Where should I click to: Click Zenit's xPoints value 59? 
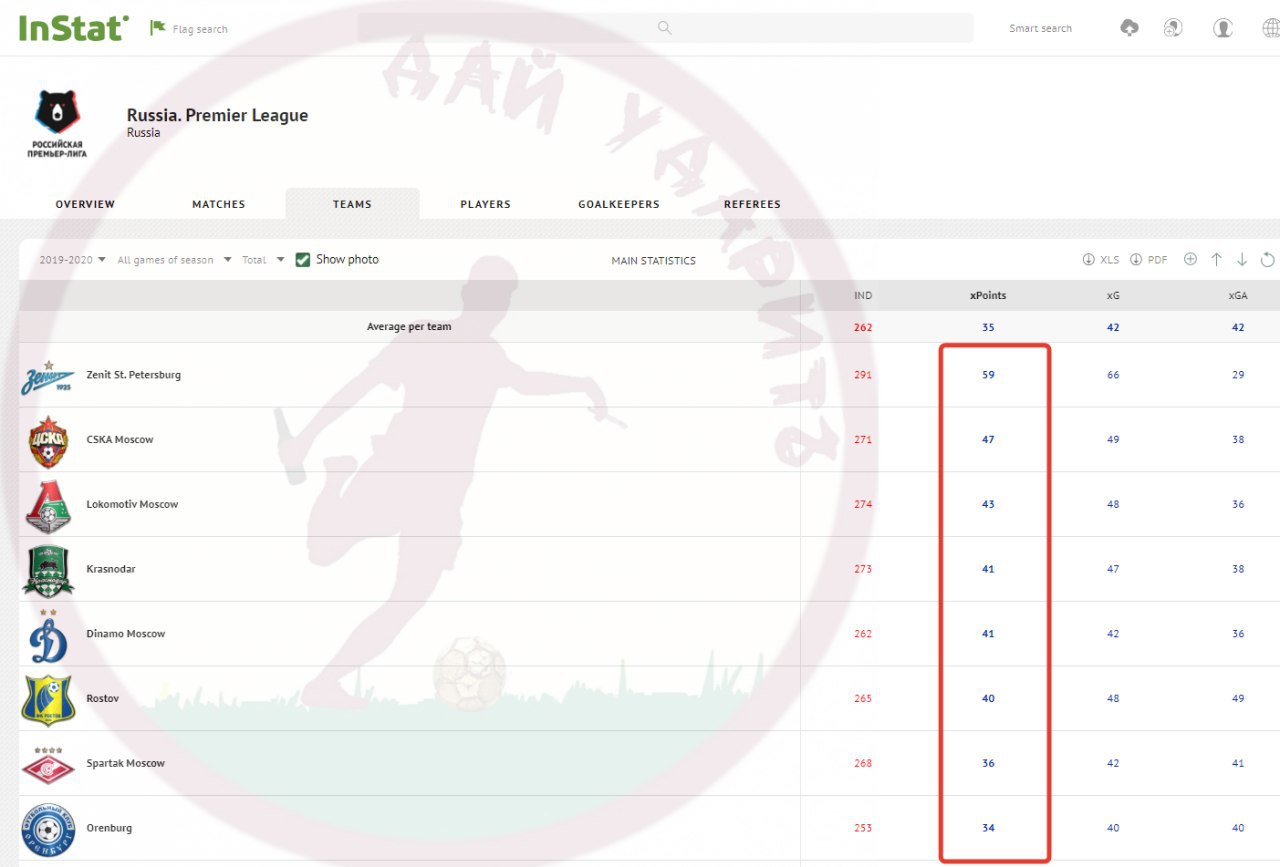(x=988, y=375)
